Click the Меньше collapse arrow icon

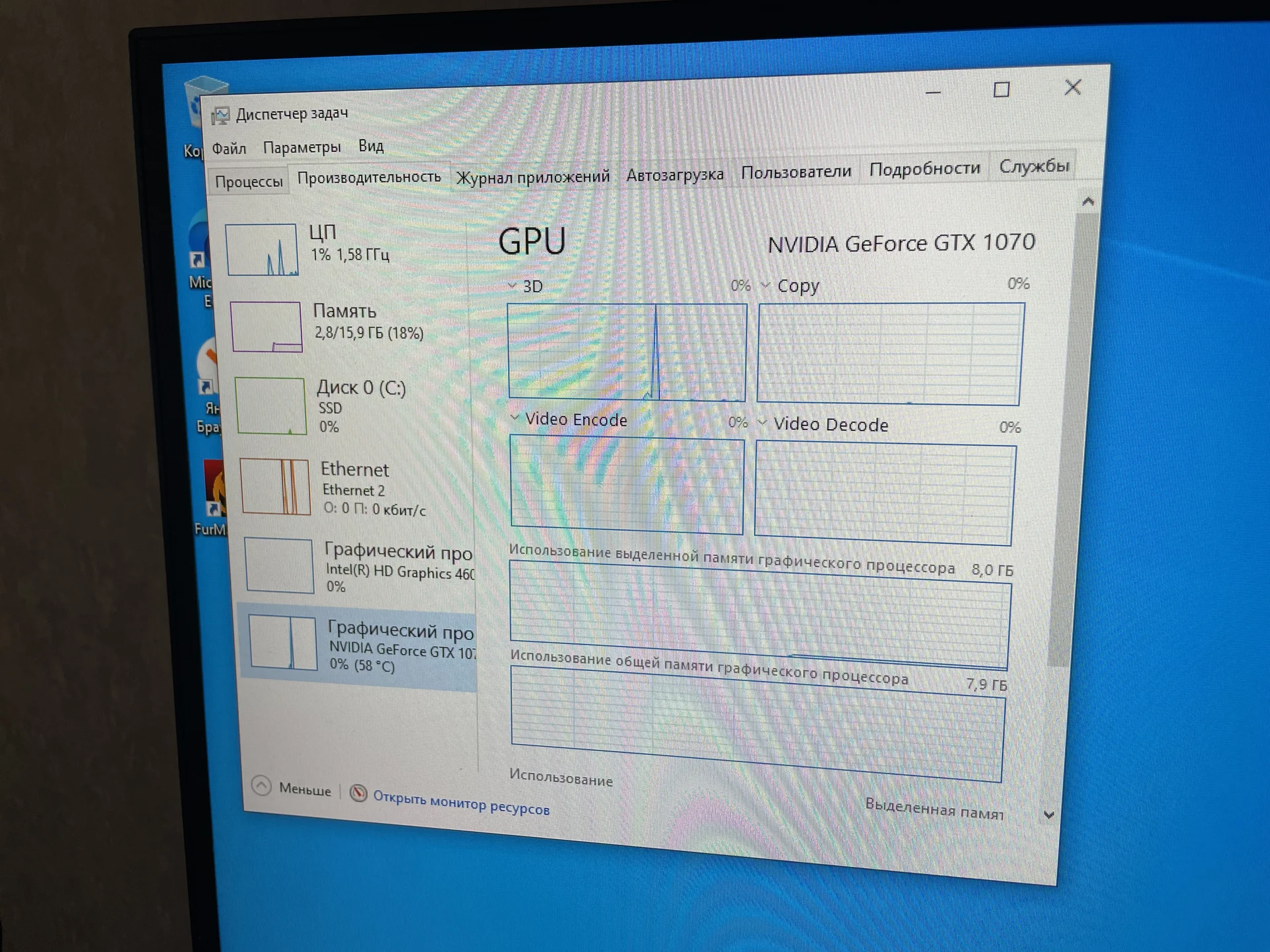pos(261,785)
